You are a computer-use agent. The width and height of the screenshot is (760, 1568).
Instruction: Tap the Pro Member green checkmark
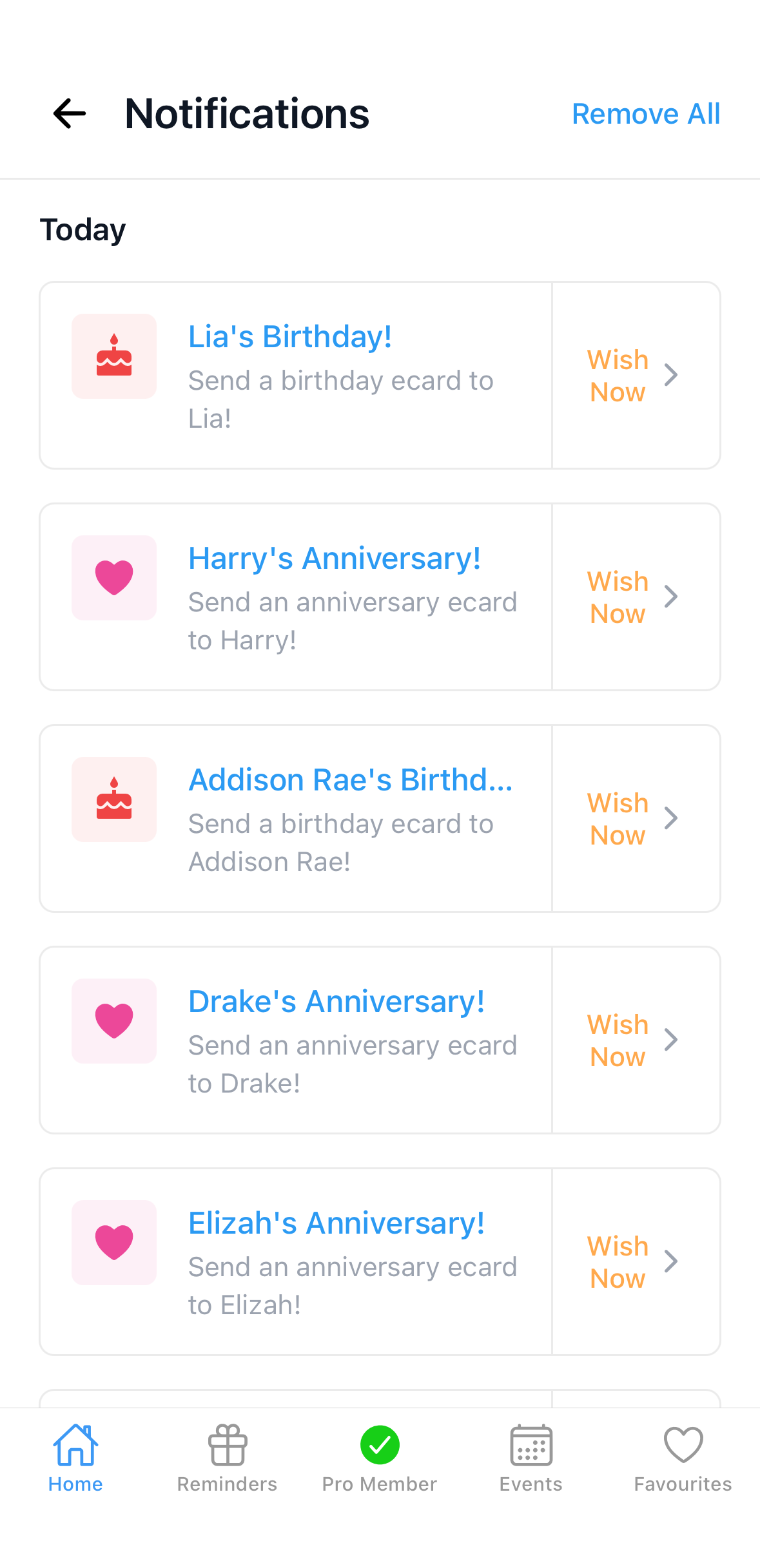(x=380, y=1445)
